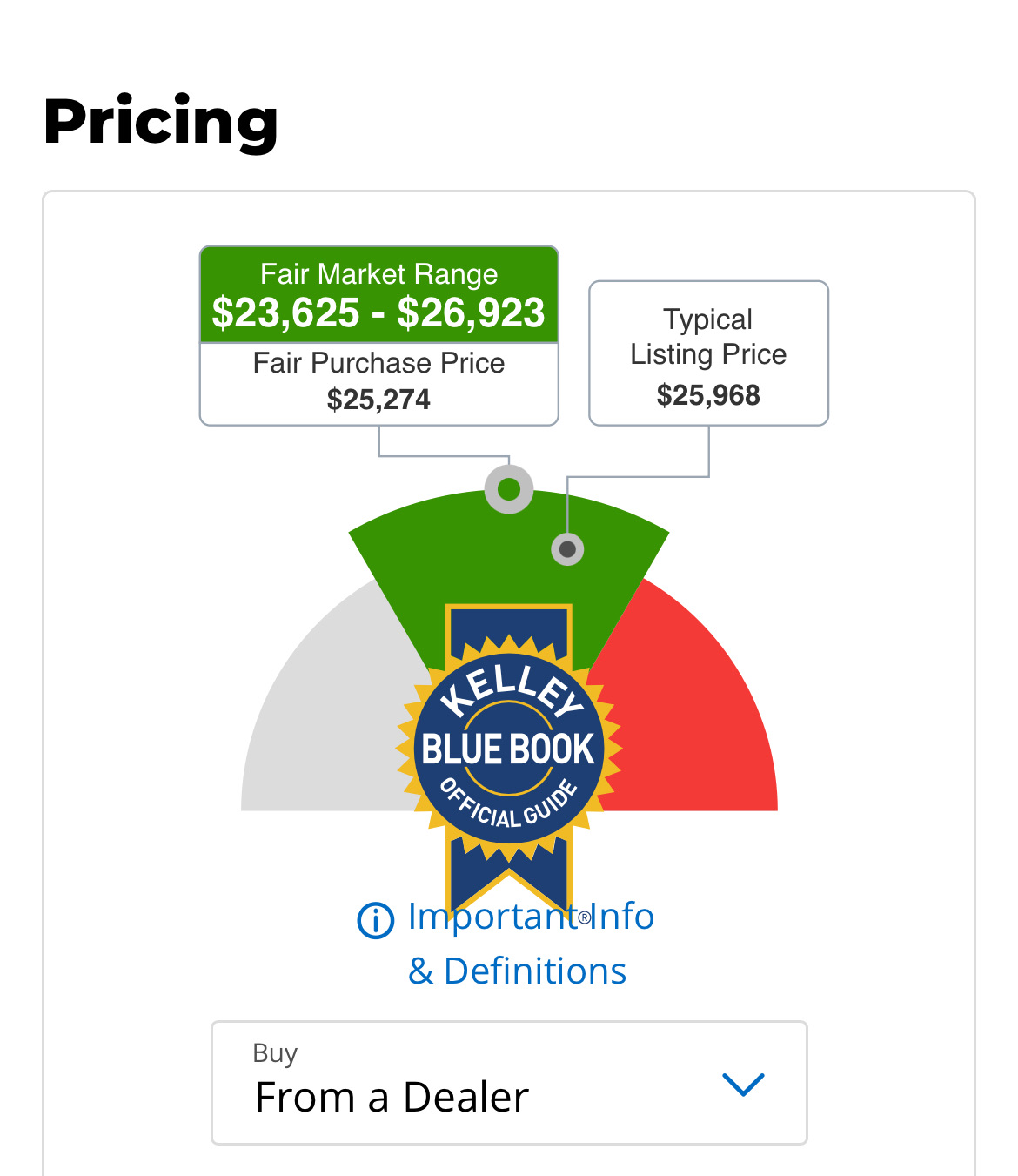1018x1176 pixels.
Task: Click the Kelley Blue Book badge
Action: tap(509, 748)
